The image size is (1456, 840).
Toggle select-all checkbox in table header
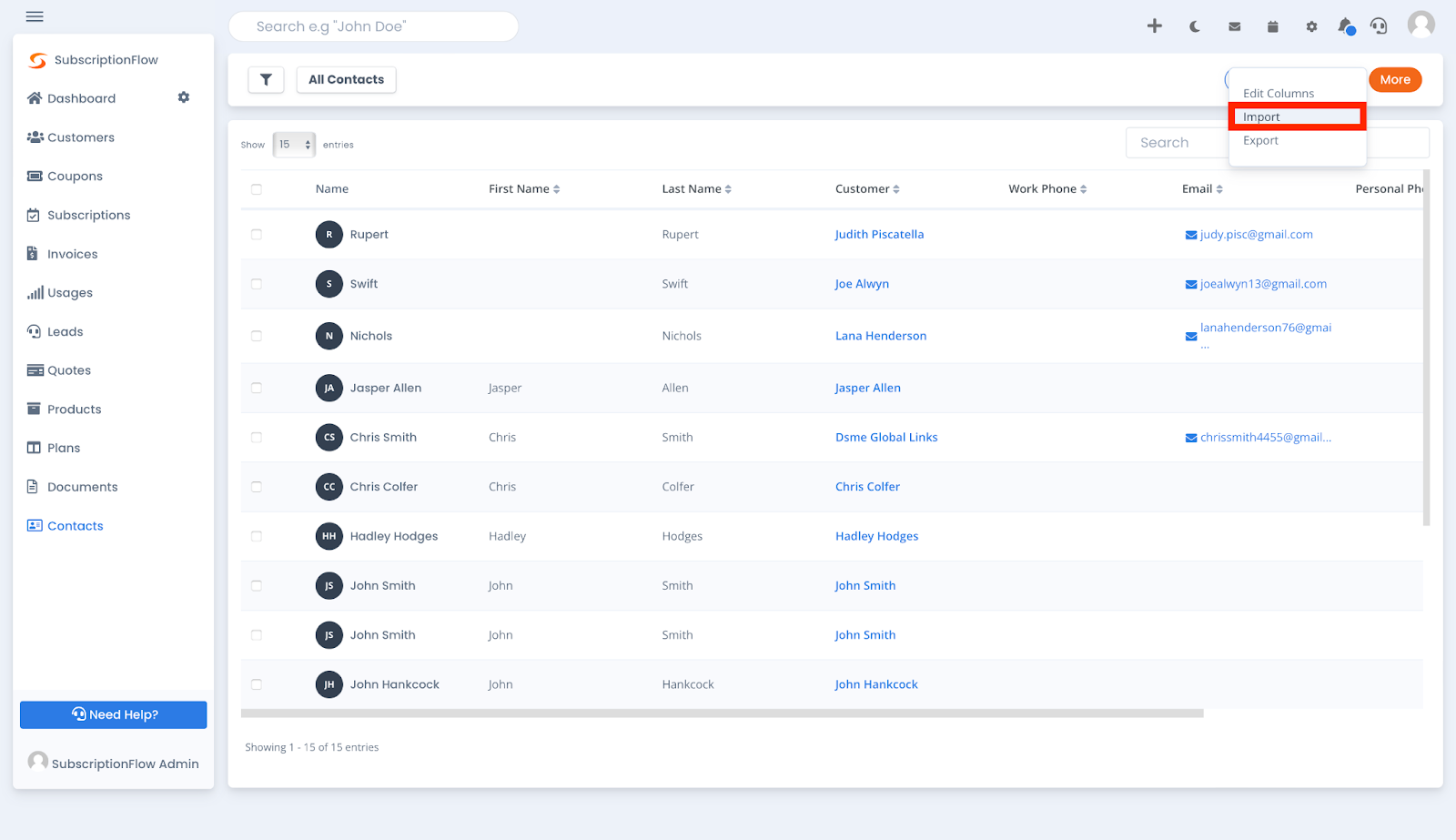257,189
